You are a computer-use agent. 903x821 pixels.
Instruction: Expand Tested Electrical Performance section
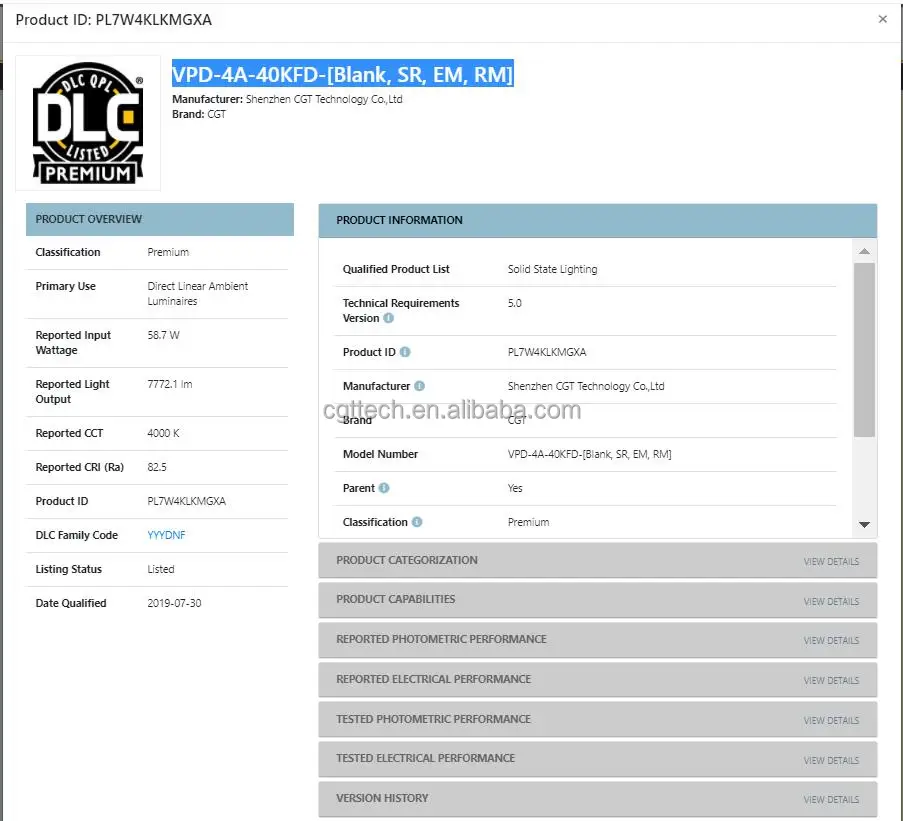coord(597,758)
